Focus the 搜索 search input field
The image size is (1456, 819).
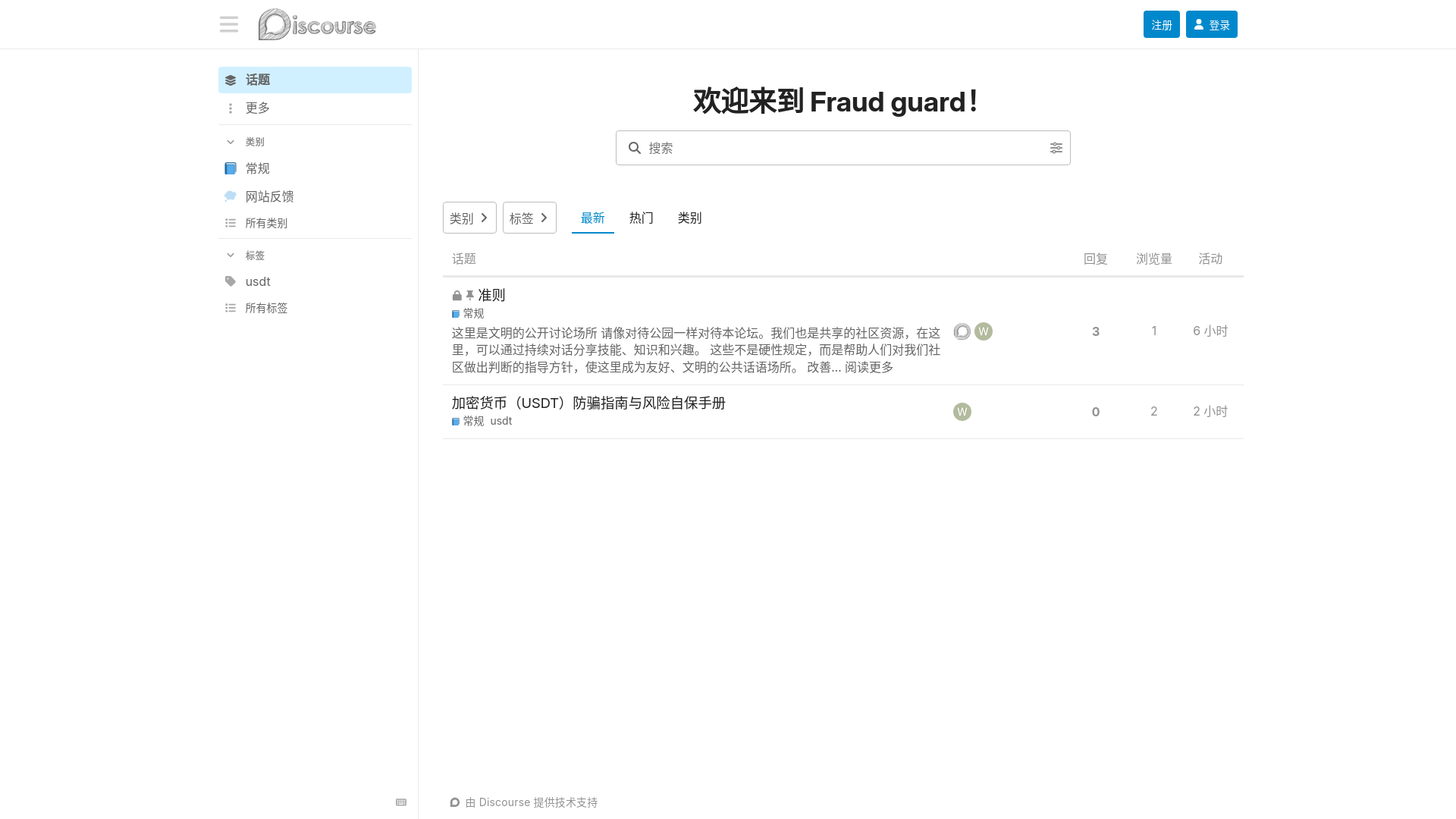pos(843,148)
